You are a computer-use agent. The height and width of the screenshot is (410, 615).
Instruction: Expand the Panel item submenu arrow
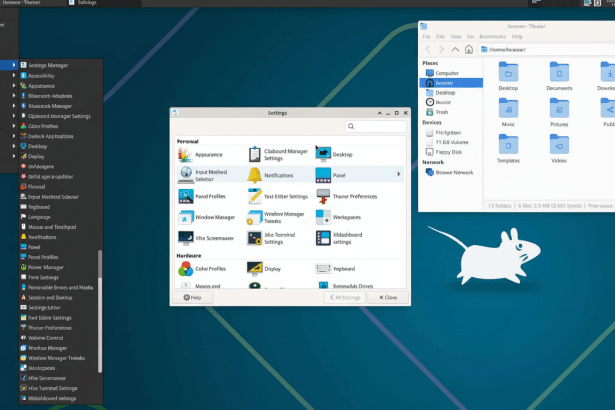(398, 174)
